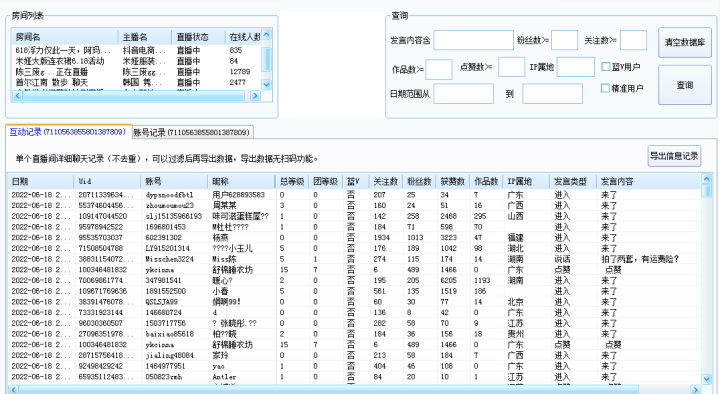Click the 粉丝数>= input box
Screen dimensions: 720x394
[564, 40]
